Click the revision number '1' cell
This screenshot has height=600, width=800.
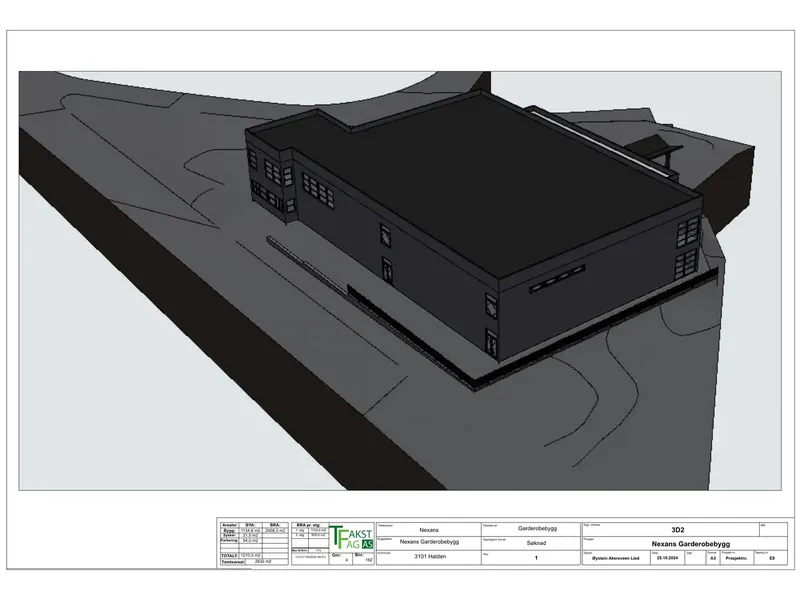531,558
